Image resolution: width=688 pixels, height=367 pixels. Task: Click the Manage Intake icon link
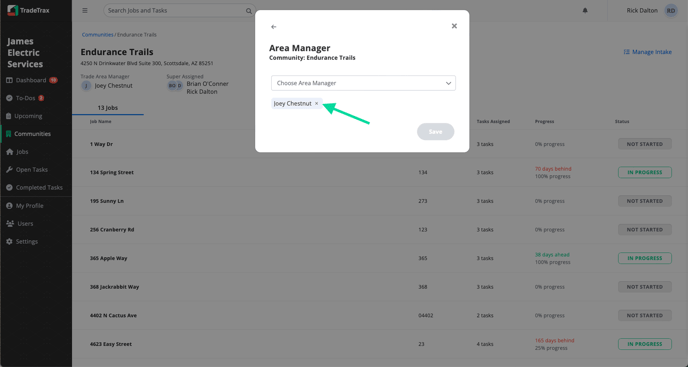pyautogui.click(x=648, y=52)
